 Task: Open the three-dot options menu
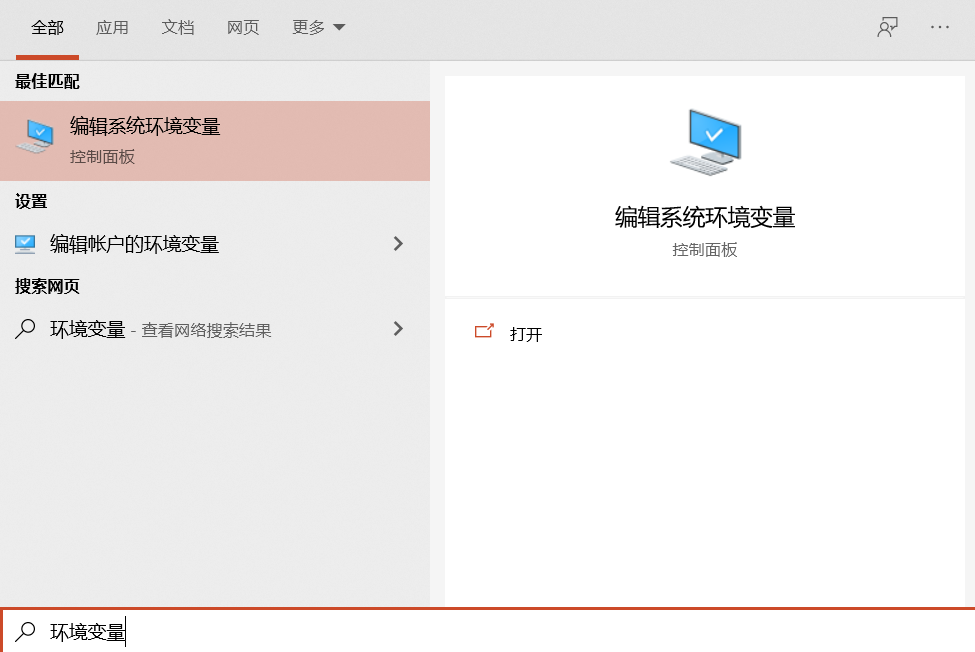pos(940,27)
